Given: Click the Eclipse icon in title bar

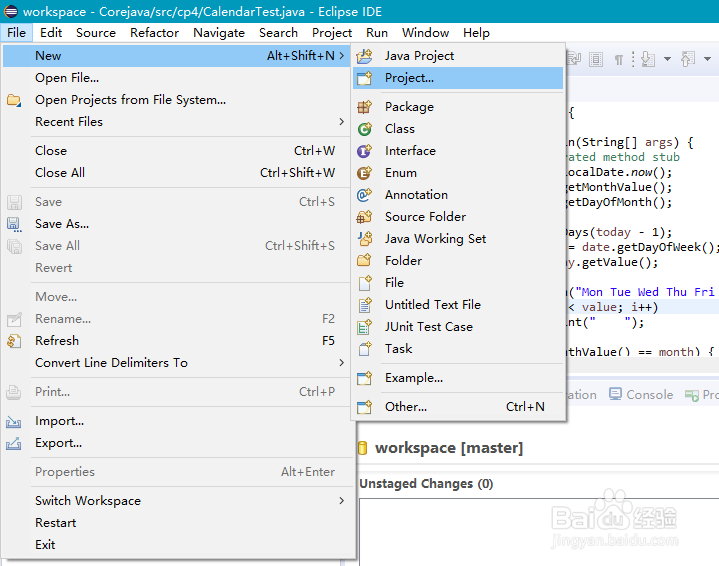Looking at the screenshot, I should click(11, 11).
